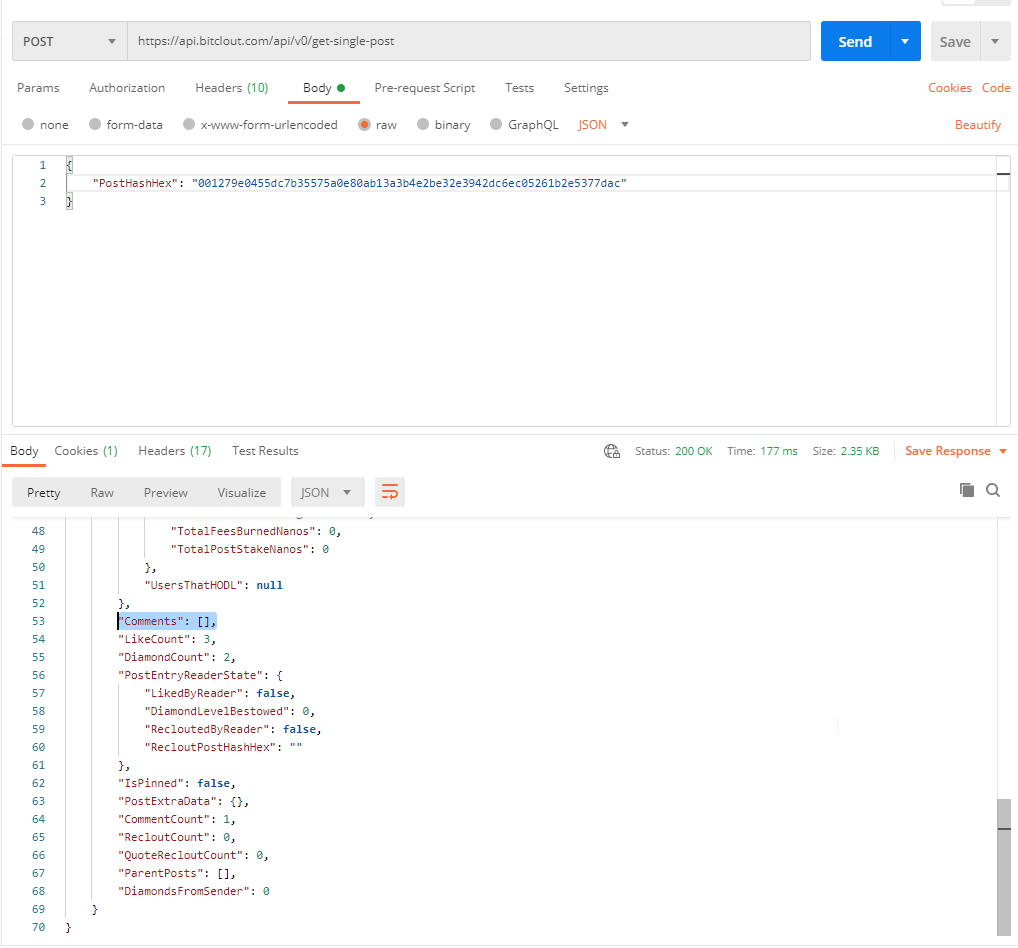This screenshot has width=1018, height=948.
Task: Open response search with magnifier icon
Action: point(993,490)
